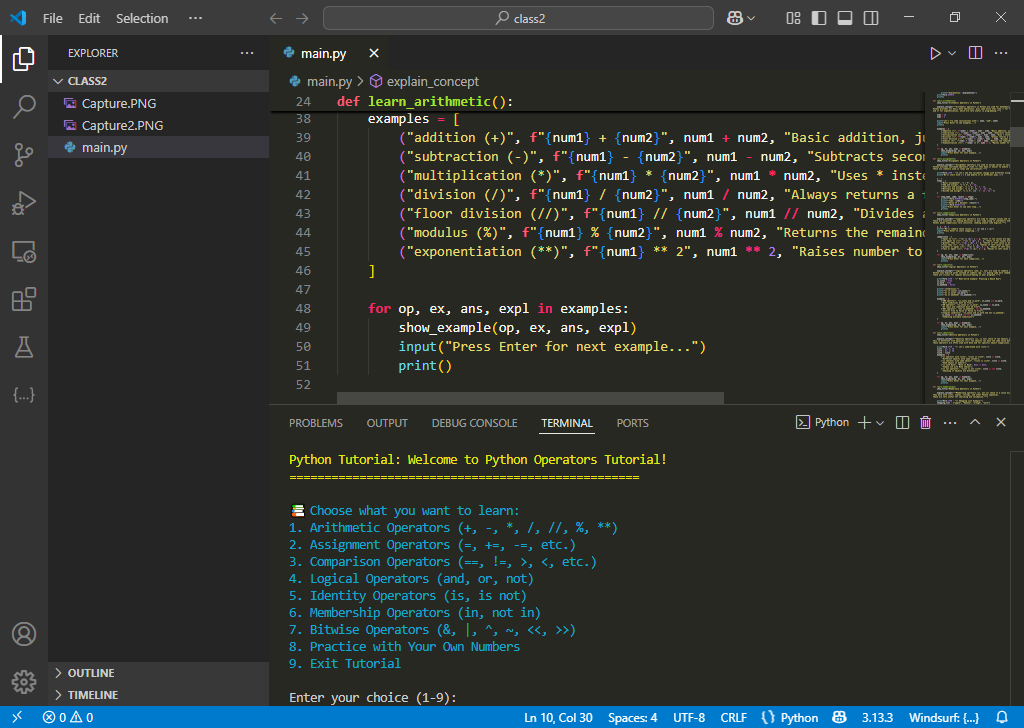
Task: Open the Extensions view icon
Action: pos(24,299)
